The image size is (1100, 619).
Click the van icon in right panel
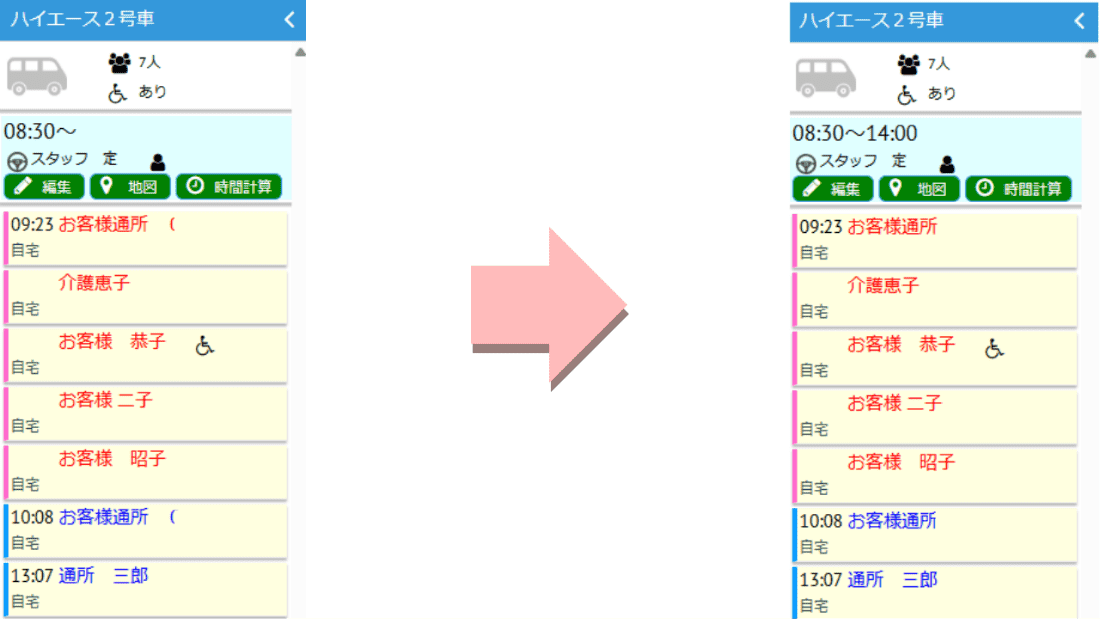click(x=826, y=78)
